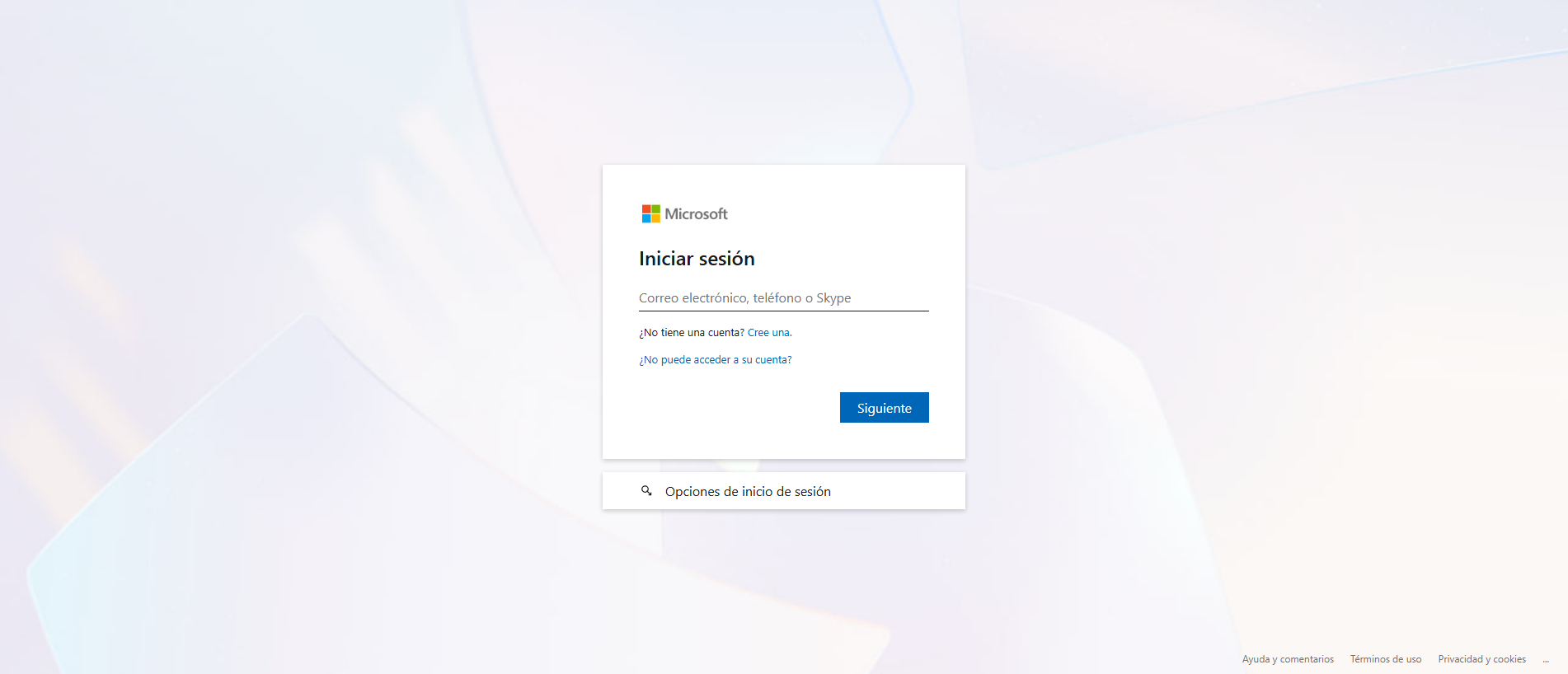This screenshot has width=1568, height=674.
Task: Open 'Términos de uso' footer link
Action: (x=1385, y=659)
